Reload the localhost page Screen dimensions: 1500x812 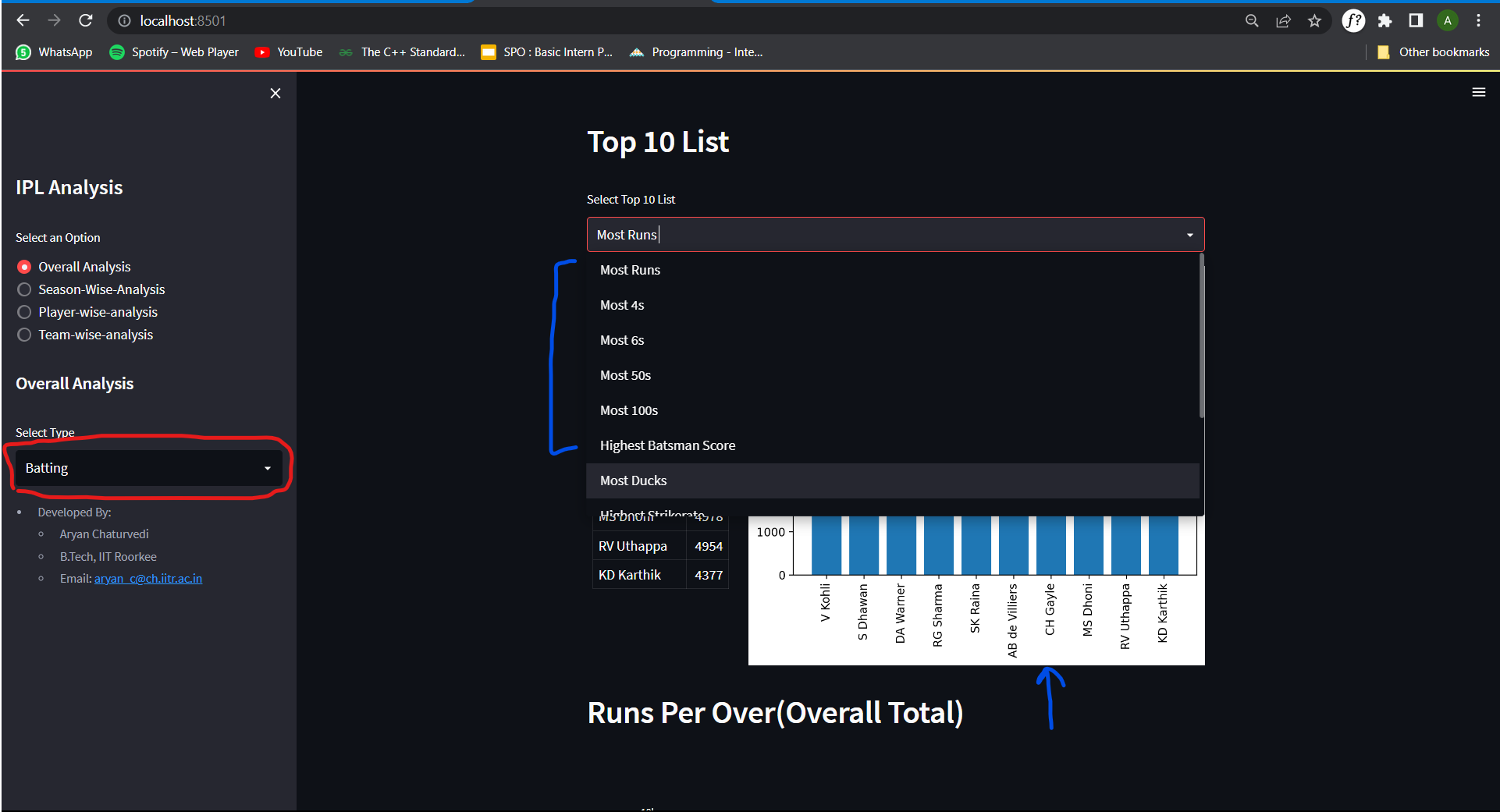pyautogui.click(x=86, y=20)
